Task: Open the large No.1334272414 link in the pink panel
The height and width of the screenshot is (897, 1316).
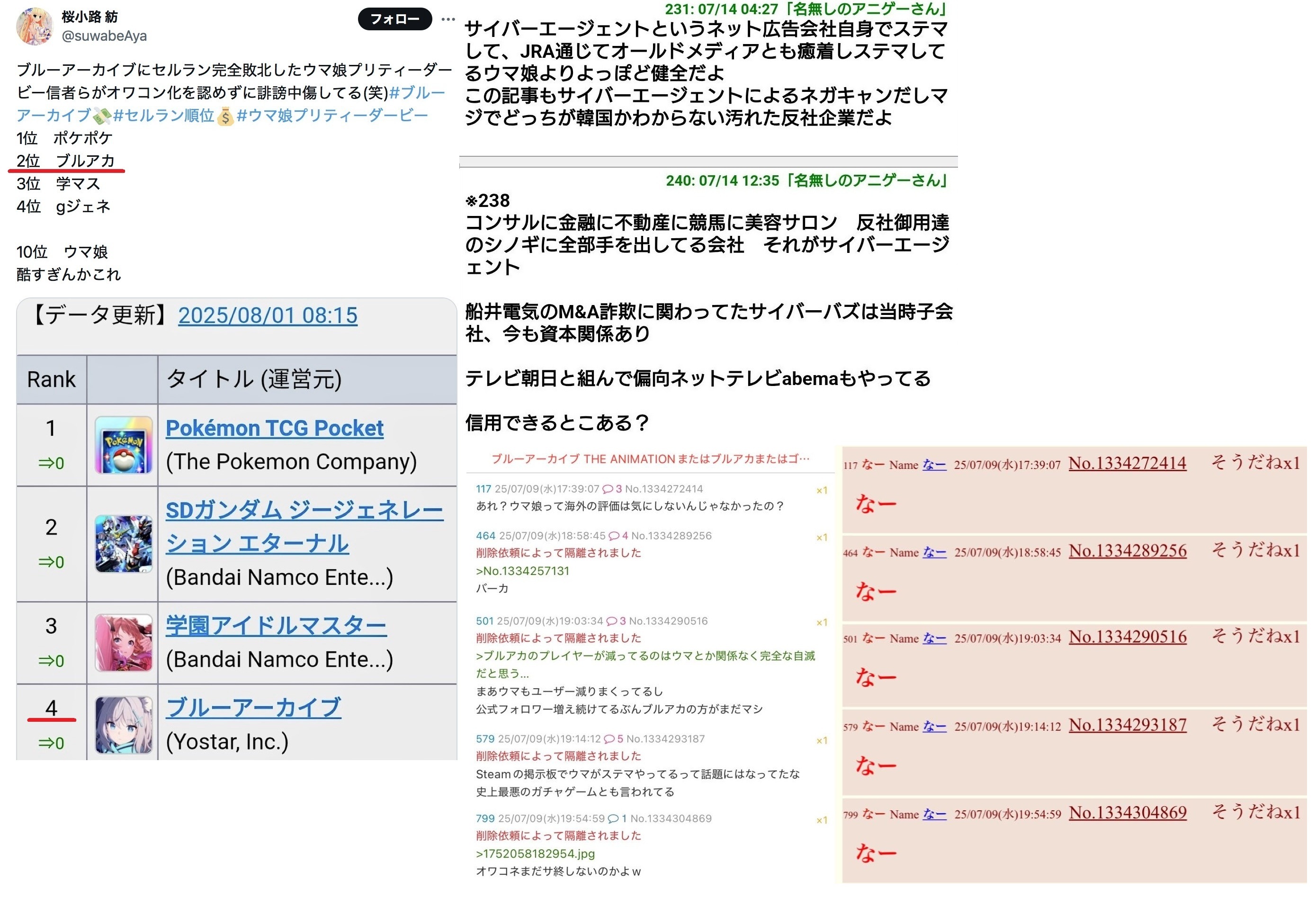Action: [1127, 463]
